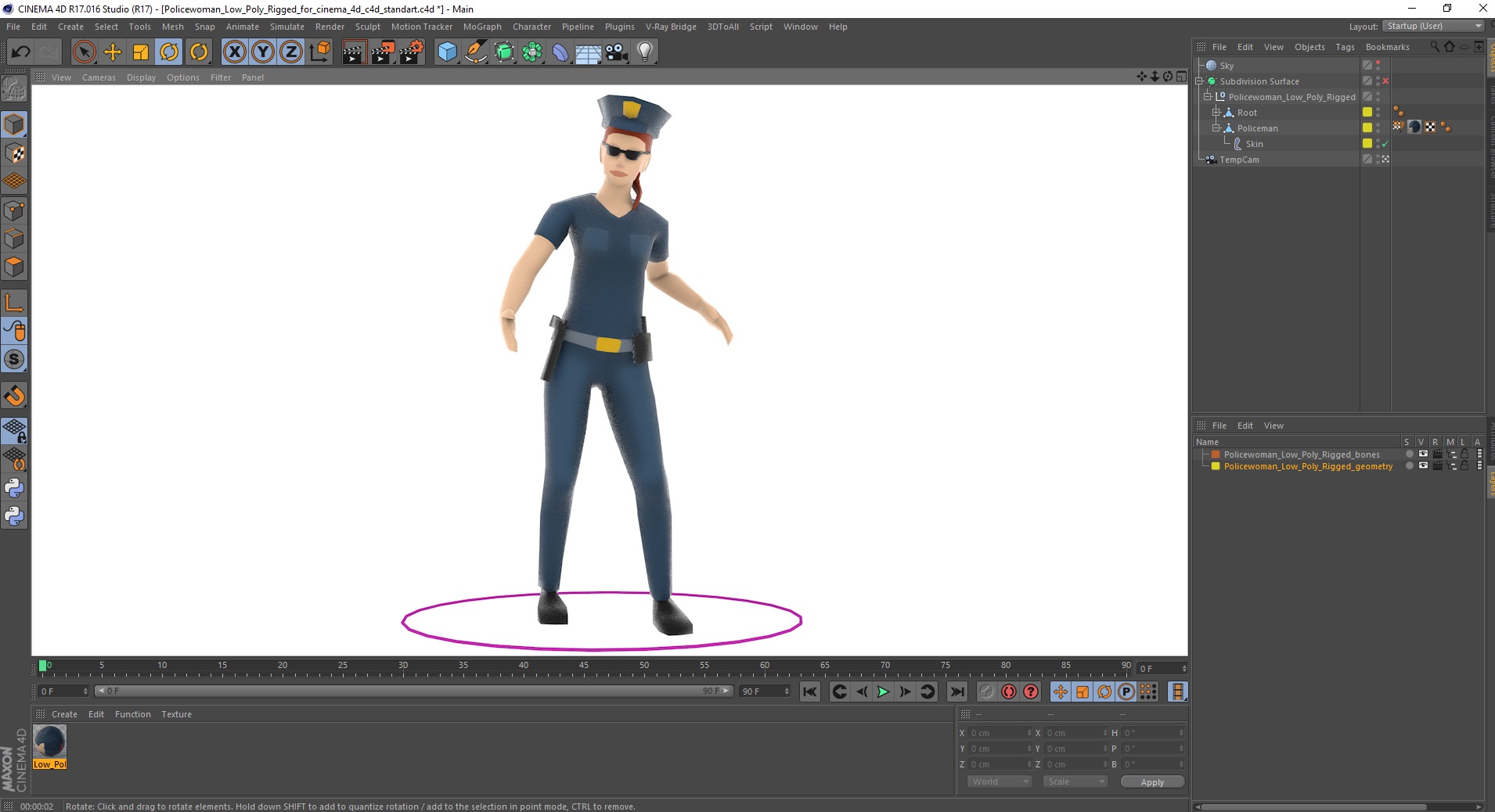Open Edit Render Settings icon
The image size is (1495, 812).
coord(412,52)
